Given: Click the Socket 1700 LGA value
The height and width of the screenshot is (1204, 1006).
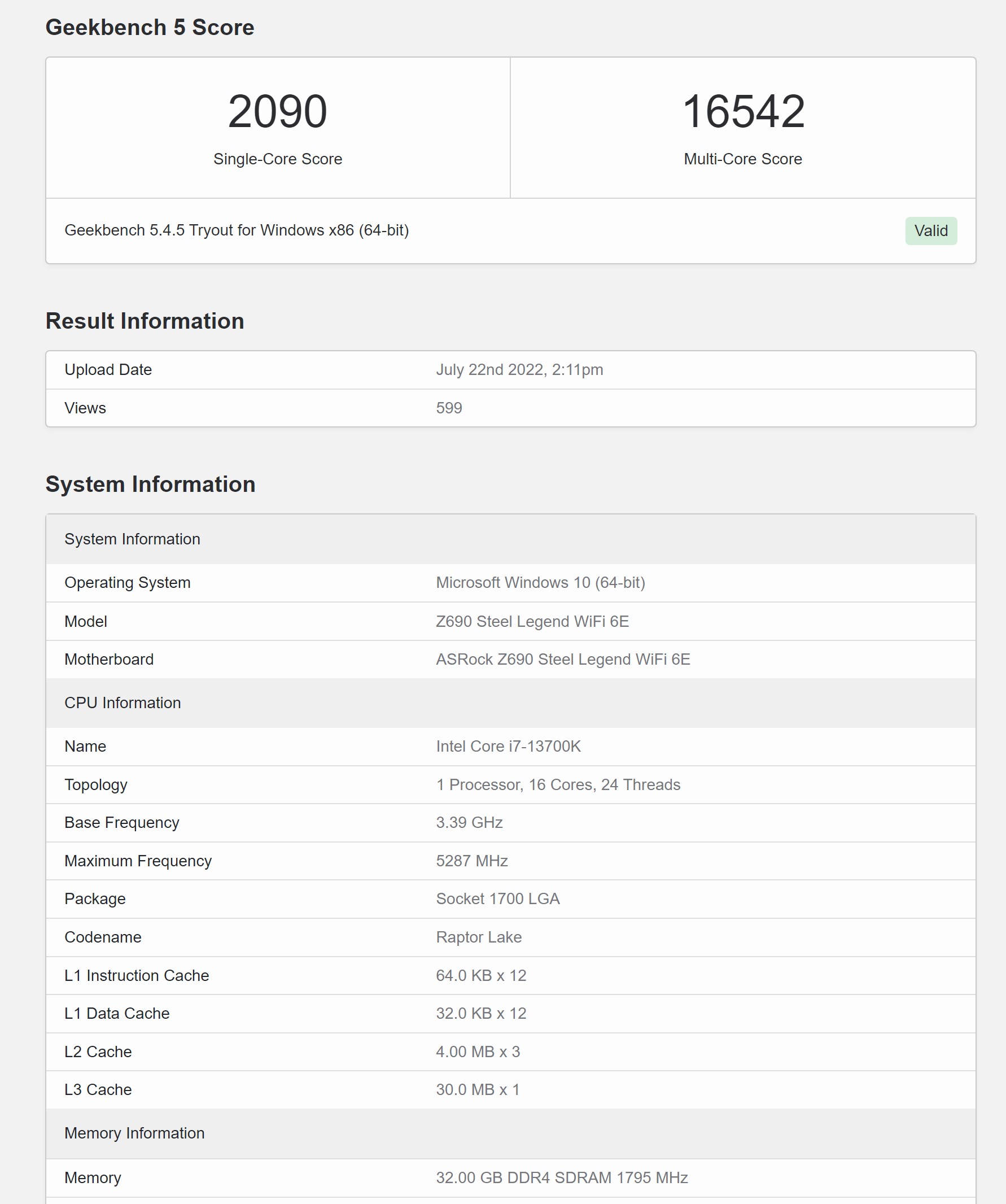Looking at the screenshot, I should pos(497,899).
